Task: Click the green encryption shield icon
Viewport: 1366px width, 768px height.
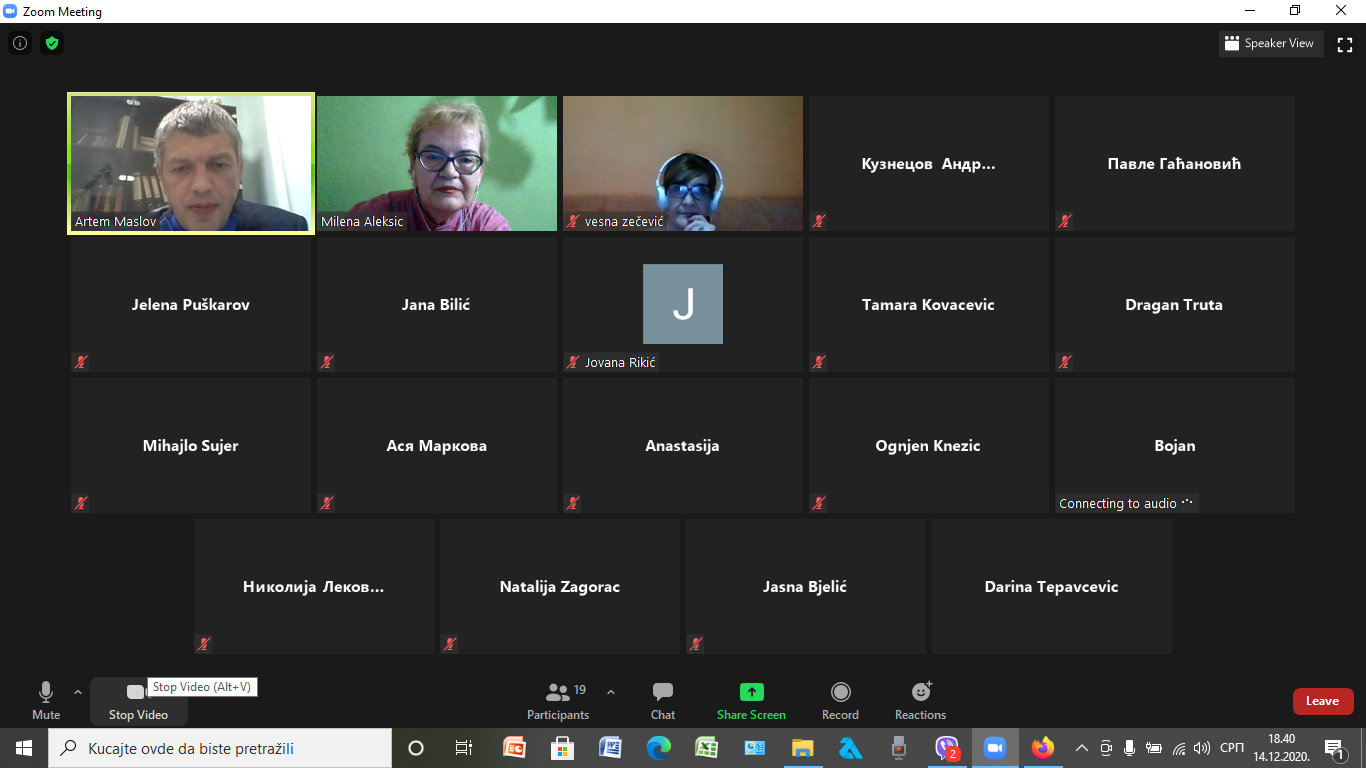Action: [x=52, y=43]
